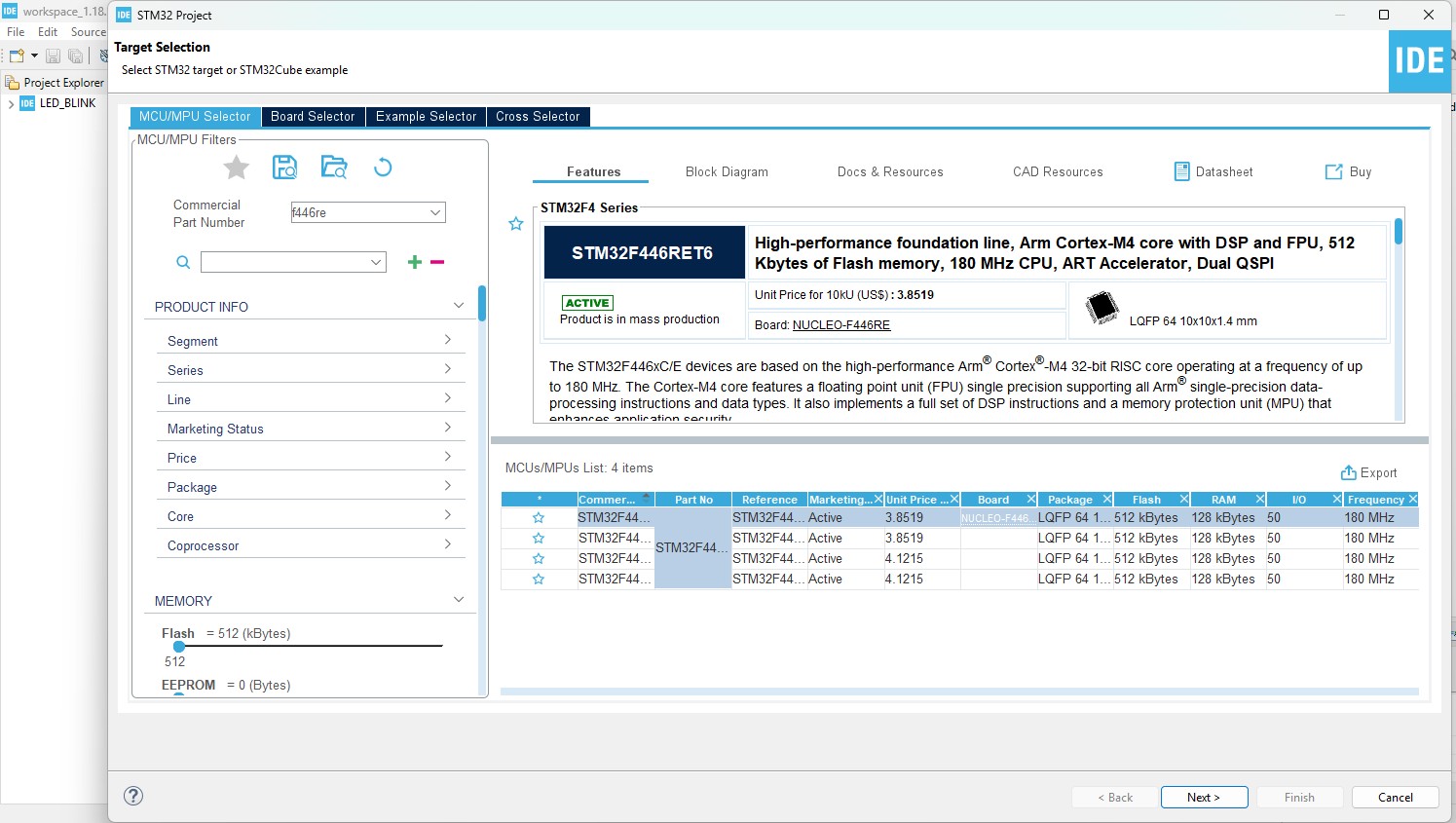The width and height of the screenshot is (1456, 823).
Task: Open Edit menu in workspace window
Action: (48, 32)
